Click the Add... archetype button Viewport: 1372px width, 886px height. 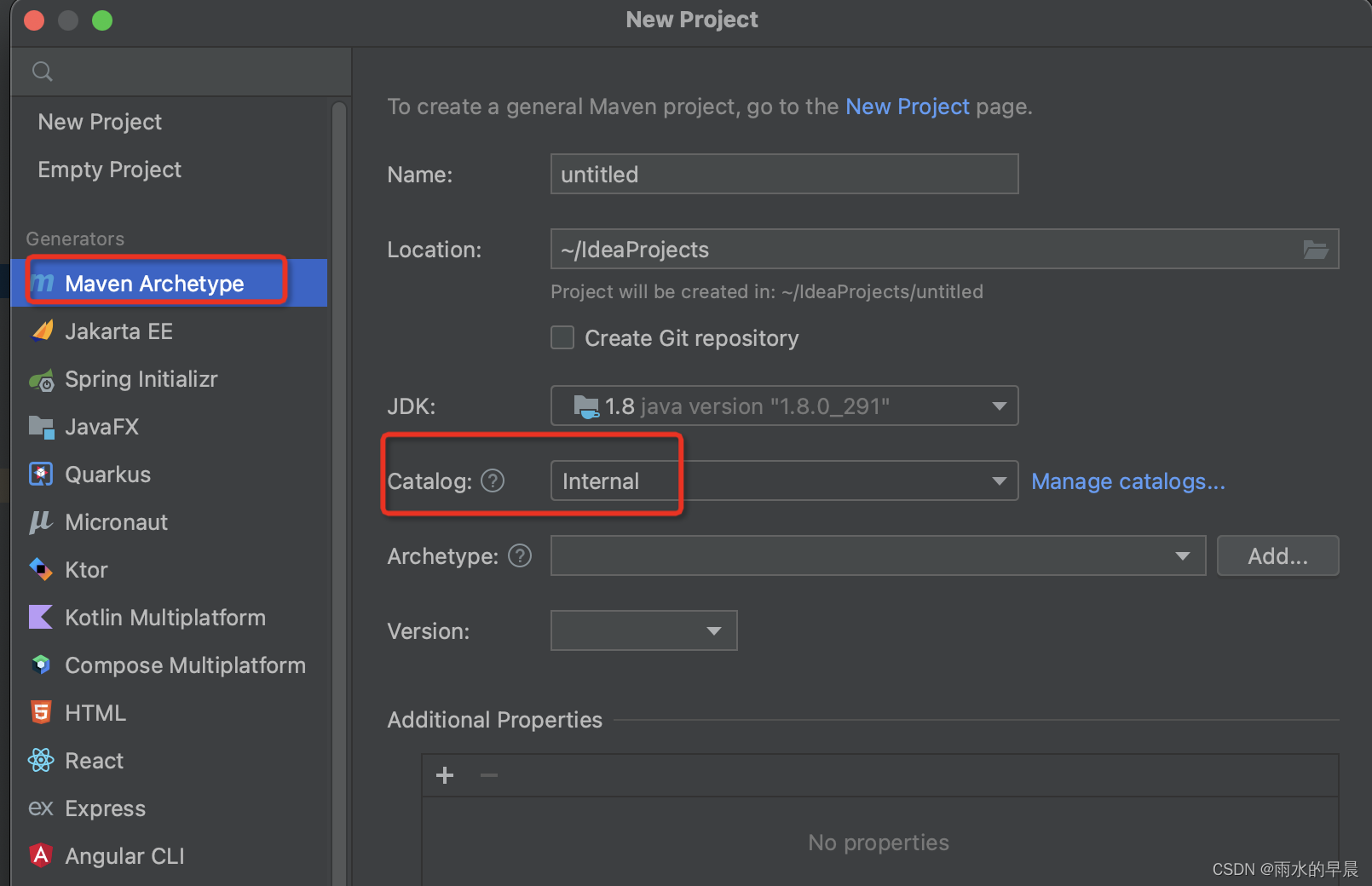[x=1277, y=555]
